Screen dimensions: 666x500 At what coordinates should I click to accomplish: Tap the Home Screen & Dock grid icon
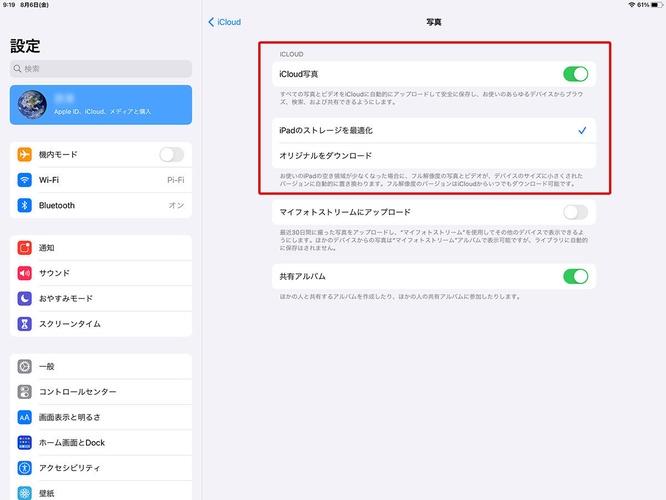click(25, 442)
